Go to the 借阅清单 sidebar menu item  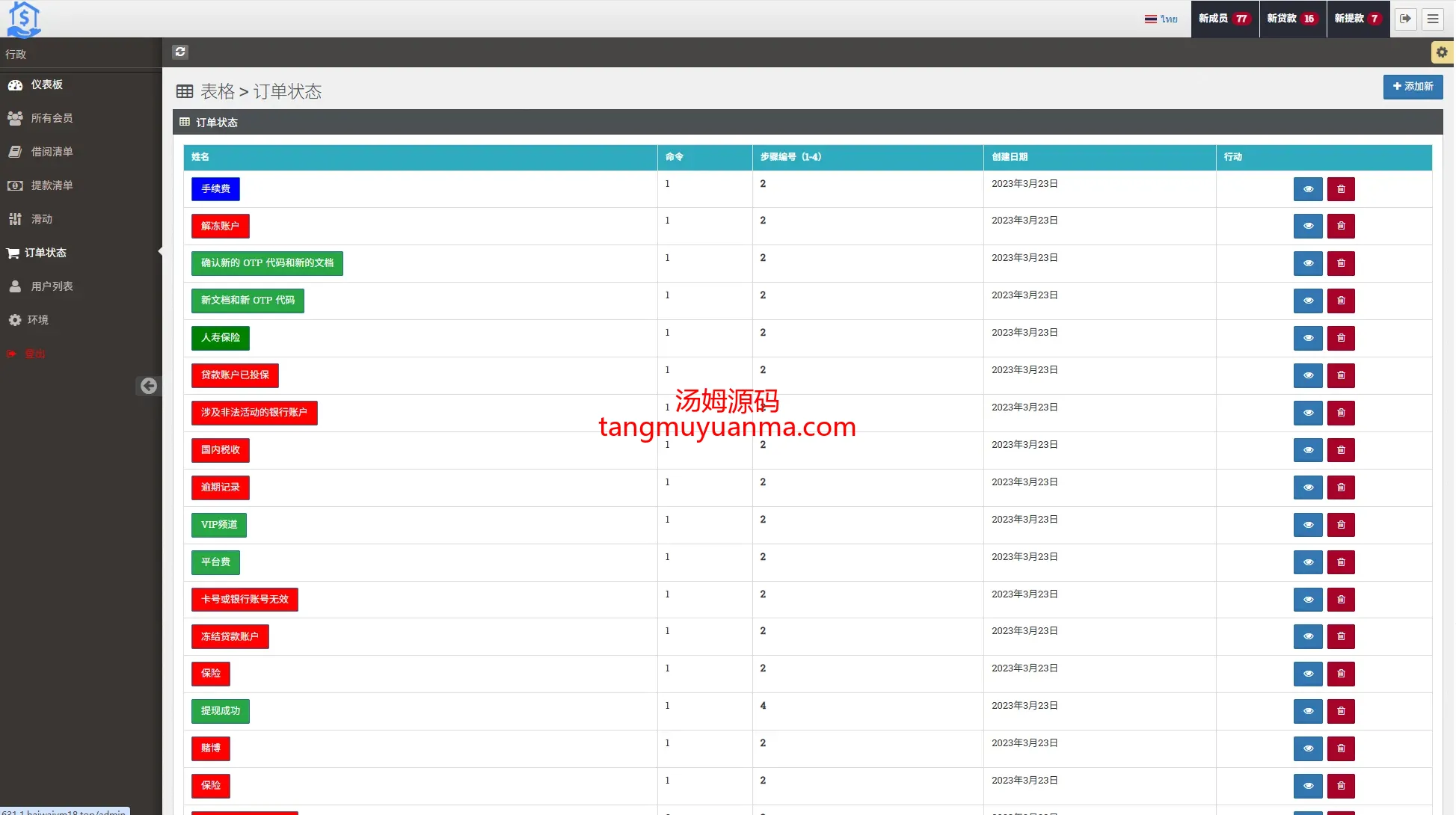52,152
